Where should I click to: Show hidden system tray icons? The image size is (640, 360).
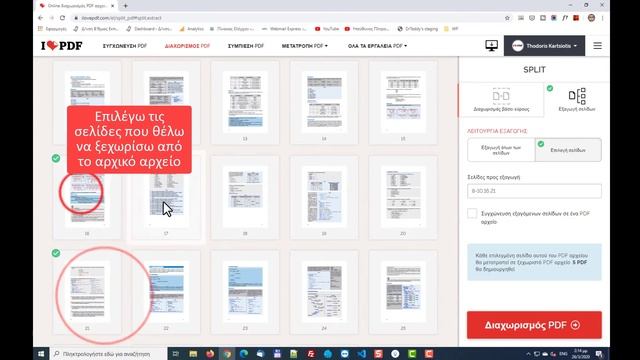[x=528, y=354]
